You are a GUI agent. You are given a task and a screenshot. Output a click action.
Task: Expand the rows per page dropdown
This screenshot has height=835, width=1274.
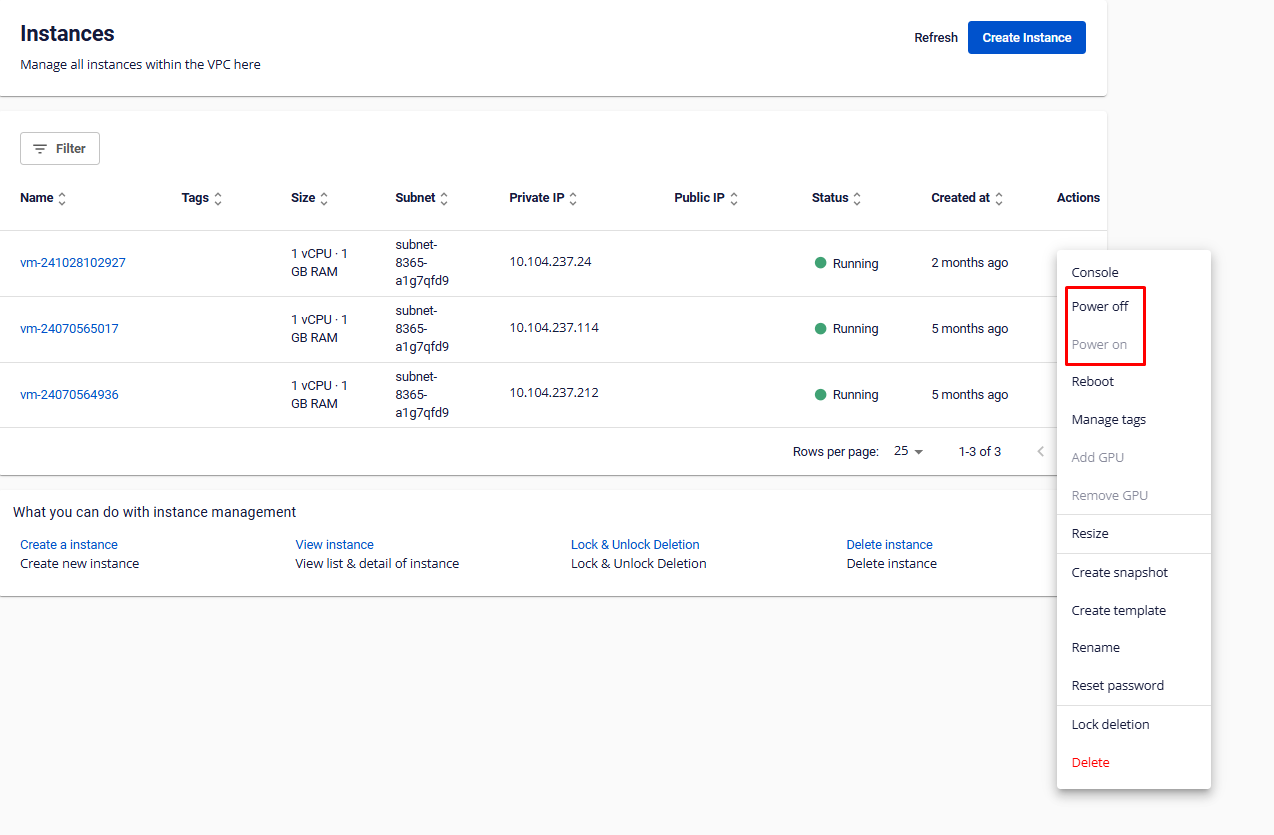click(908, 451)
